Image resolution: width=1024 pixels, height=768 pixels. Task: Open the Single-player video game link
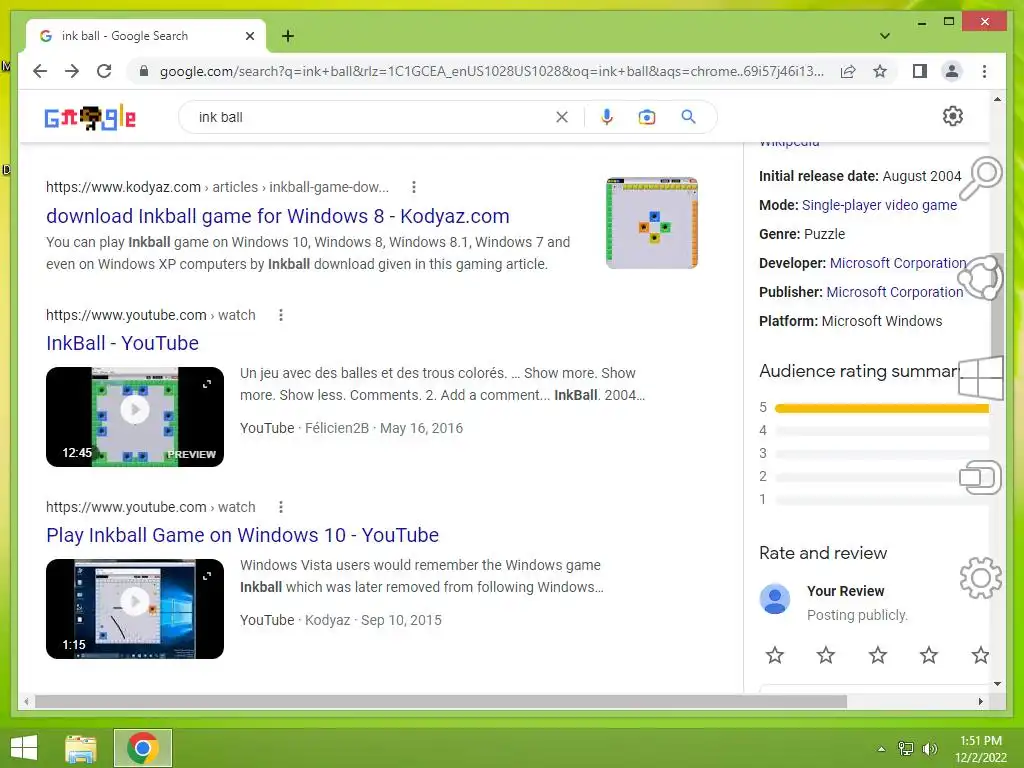pyautogui.click(x=879, y=205)
